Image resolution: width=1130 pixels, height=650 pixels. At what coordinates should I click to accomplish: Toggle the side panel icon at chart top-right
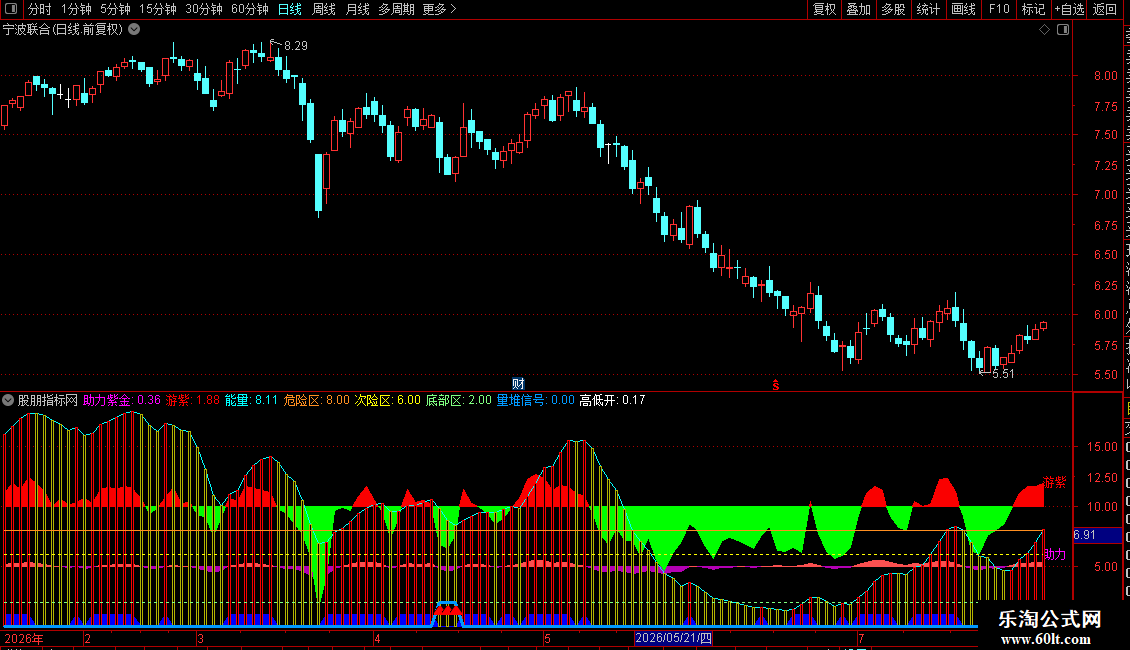pyautogui.click(x=1063, y=30)
